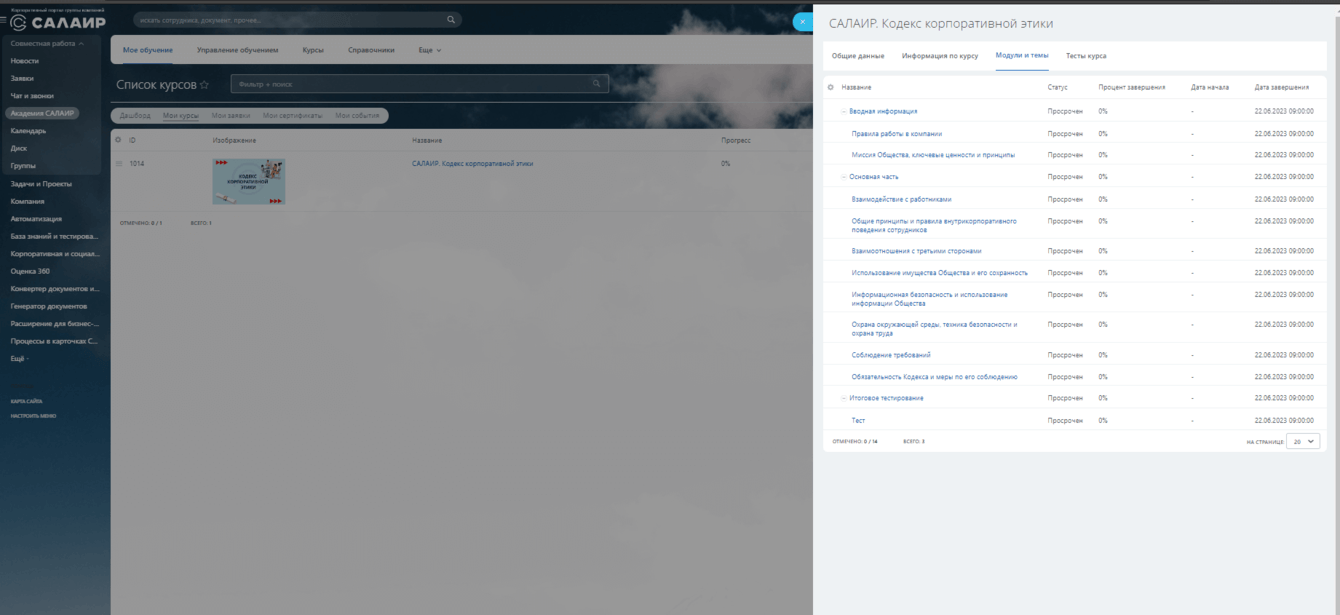Open Обязательность Кодекса и меры по его соблюдению
This screenshot has height=615, width=1340.
pos(935,377)
